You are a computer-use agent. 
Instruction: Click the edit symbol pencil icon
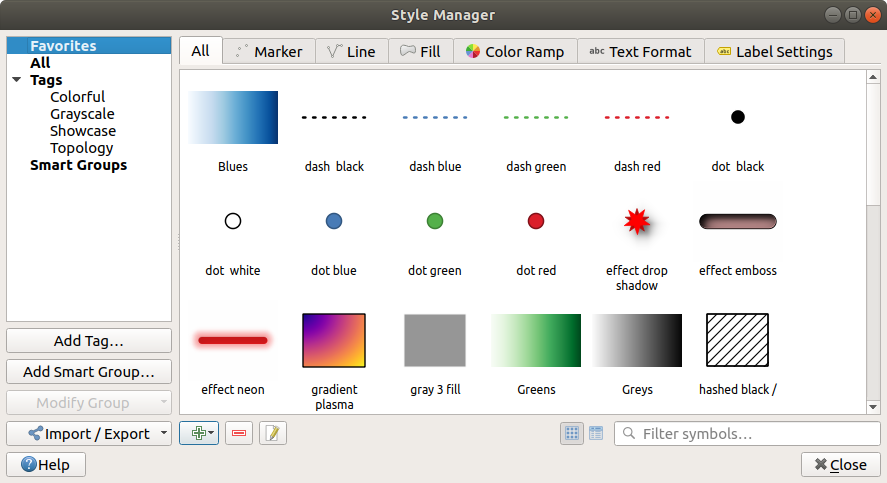273,433
